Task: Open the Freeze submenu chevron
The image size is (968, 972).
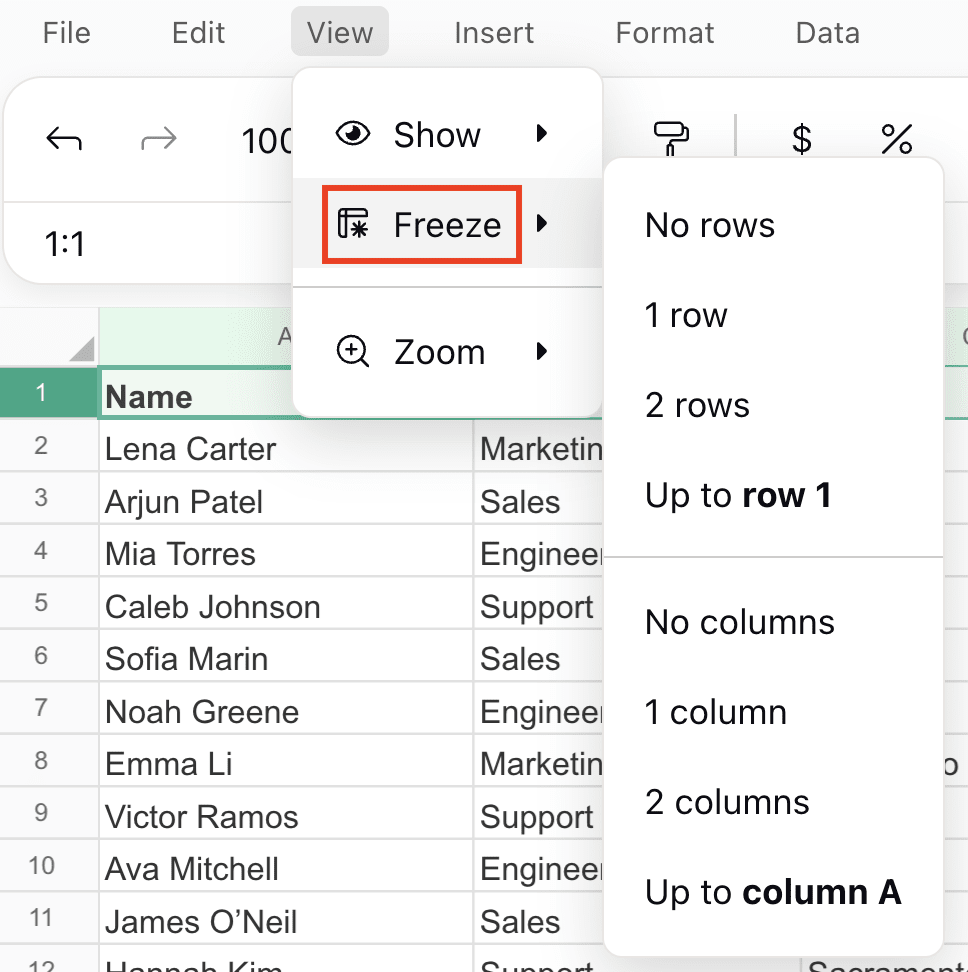Action: (x=543, y=224)
